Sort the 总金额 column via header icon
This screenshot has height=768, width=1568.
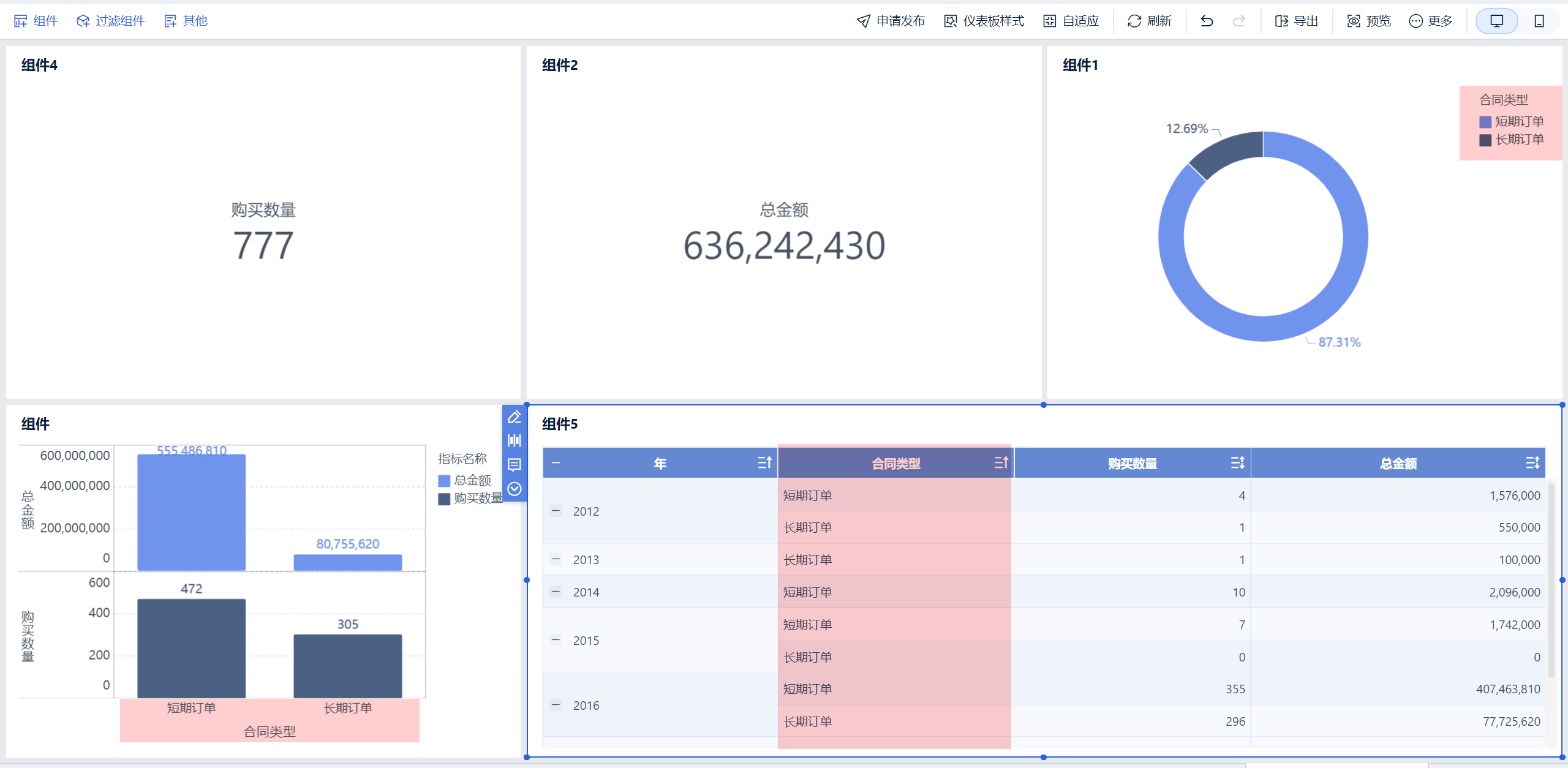click(1532, 463)
